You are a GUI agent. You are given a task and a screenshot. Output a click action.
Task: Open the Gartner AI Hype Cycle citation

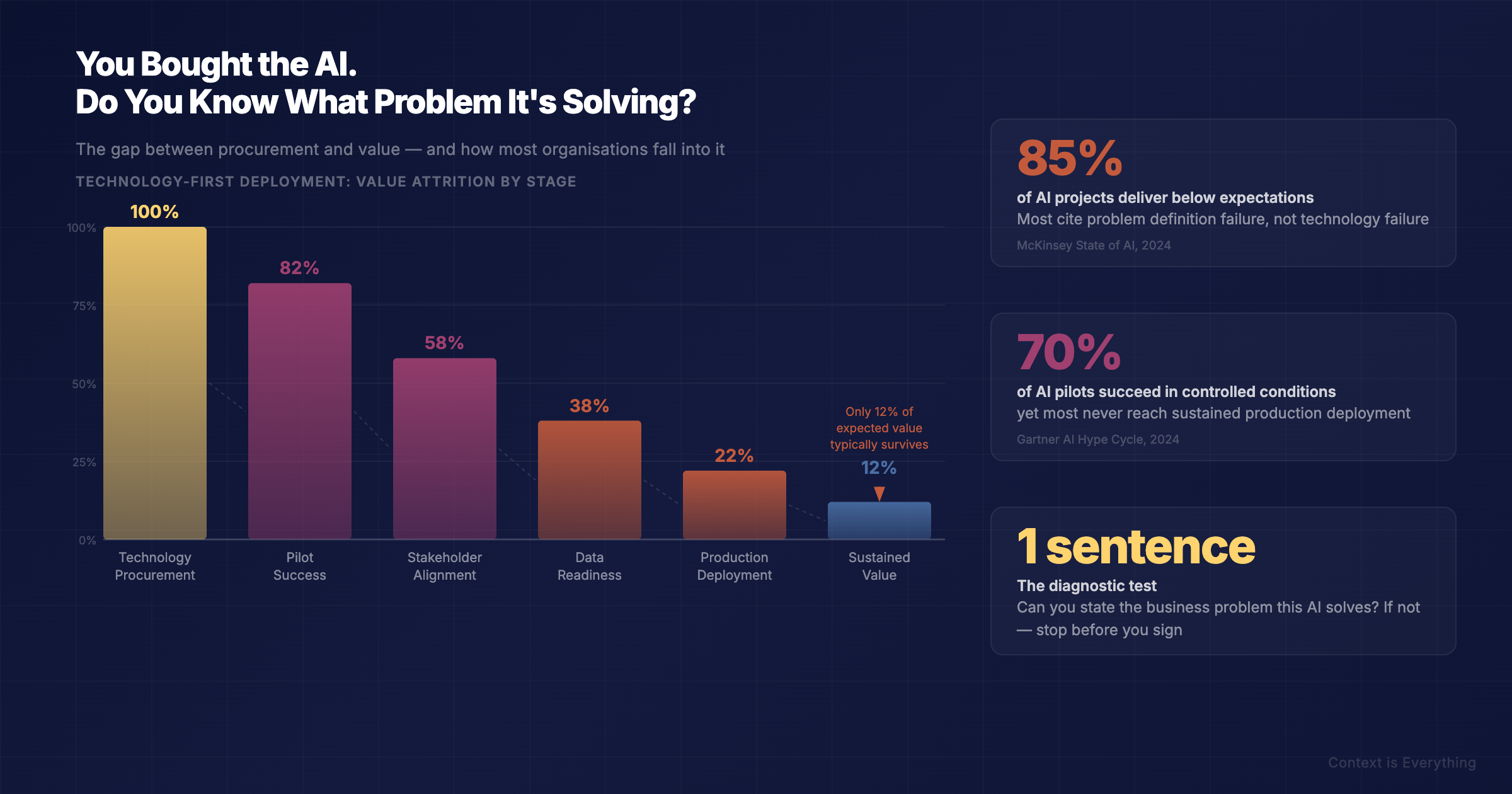pyautogui.click(x=1098, y=439)
